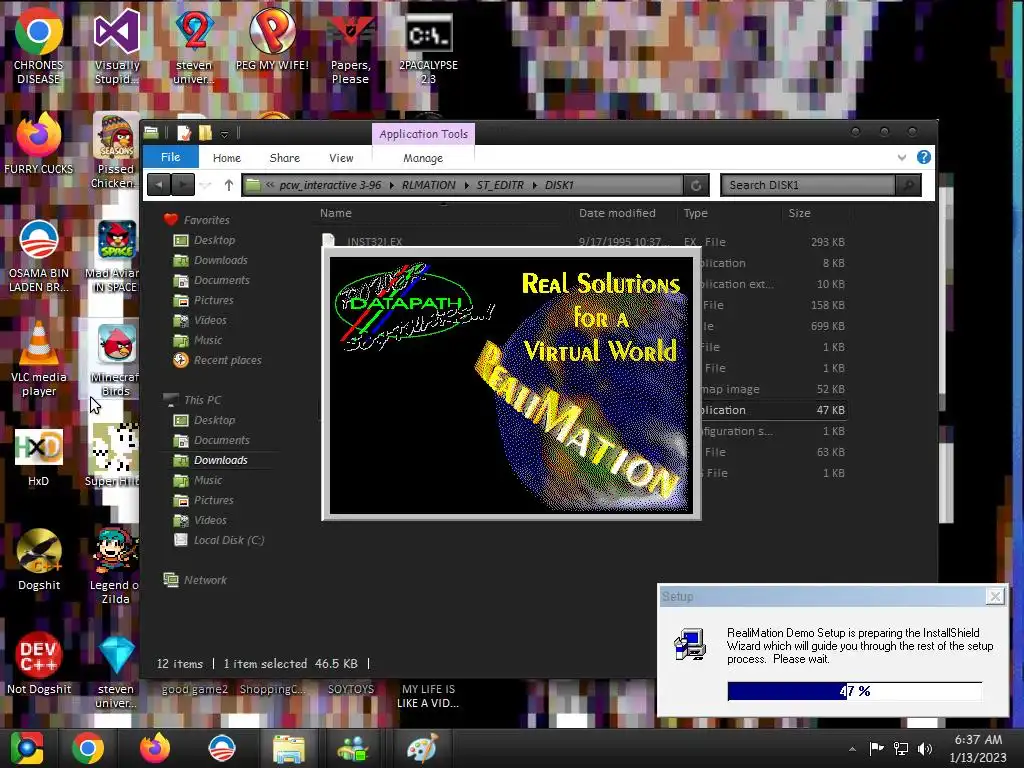Open the recent locations dropdown in Explorer
Viewport: 1024px width, 768px height.
pyautogui.click(x=206, y=185)
